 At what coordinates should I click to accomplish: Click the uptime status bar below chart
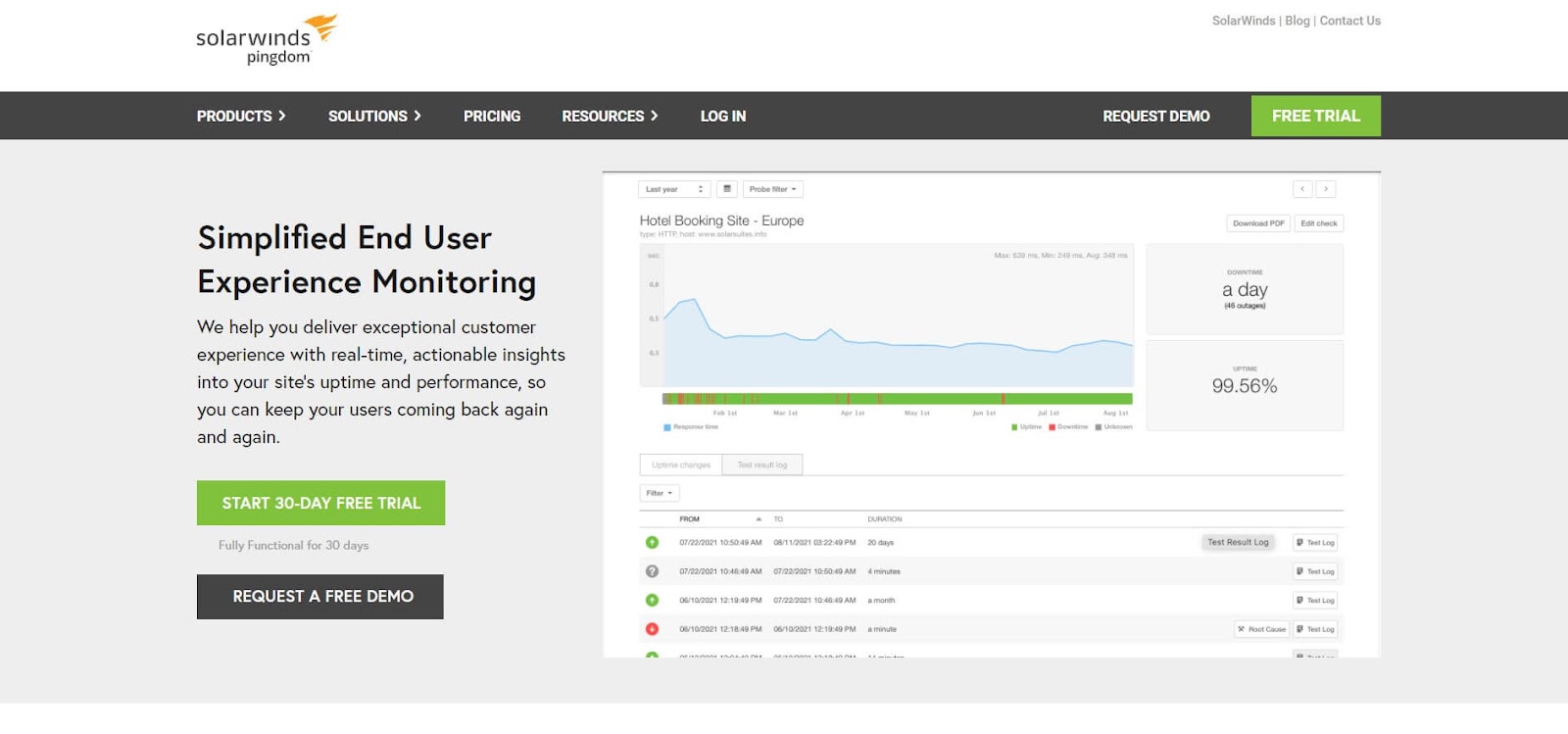point(898,399)
